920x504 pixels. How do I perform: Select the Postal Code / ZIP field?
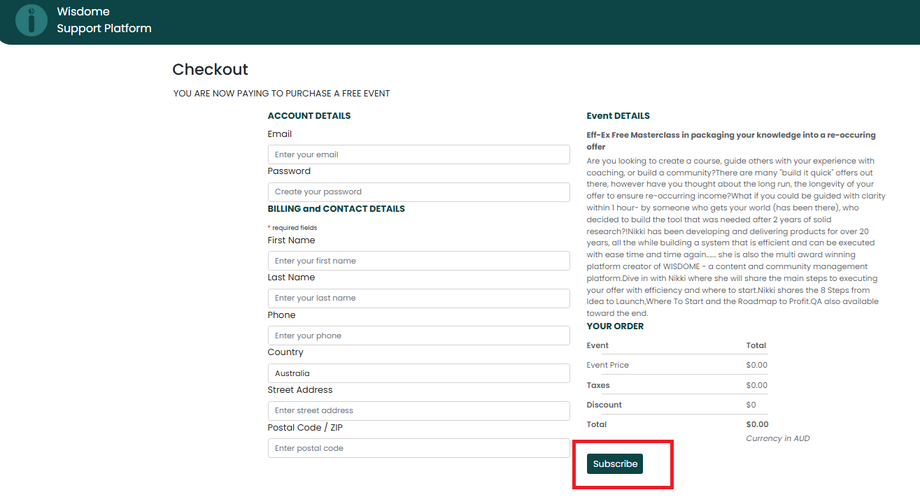click(x=418, y=448)
